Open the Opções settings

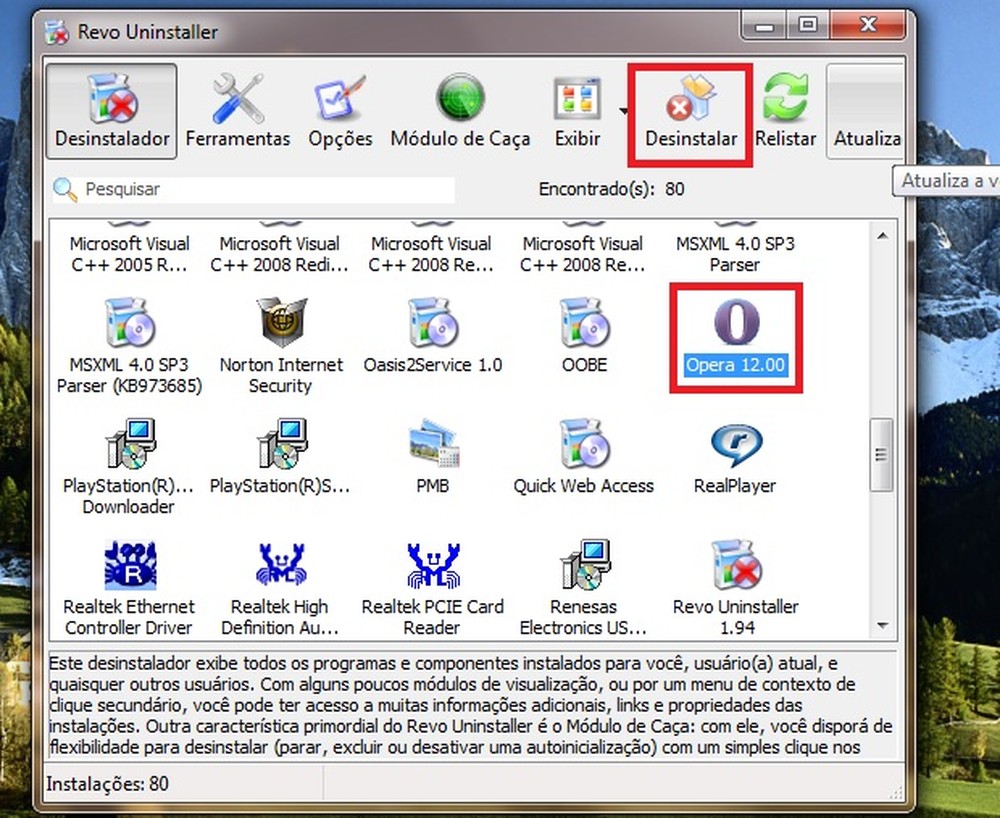click(x=340, y=111)
